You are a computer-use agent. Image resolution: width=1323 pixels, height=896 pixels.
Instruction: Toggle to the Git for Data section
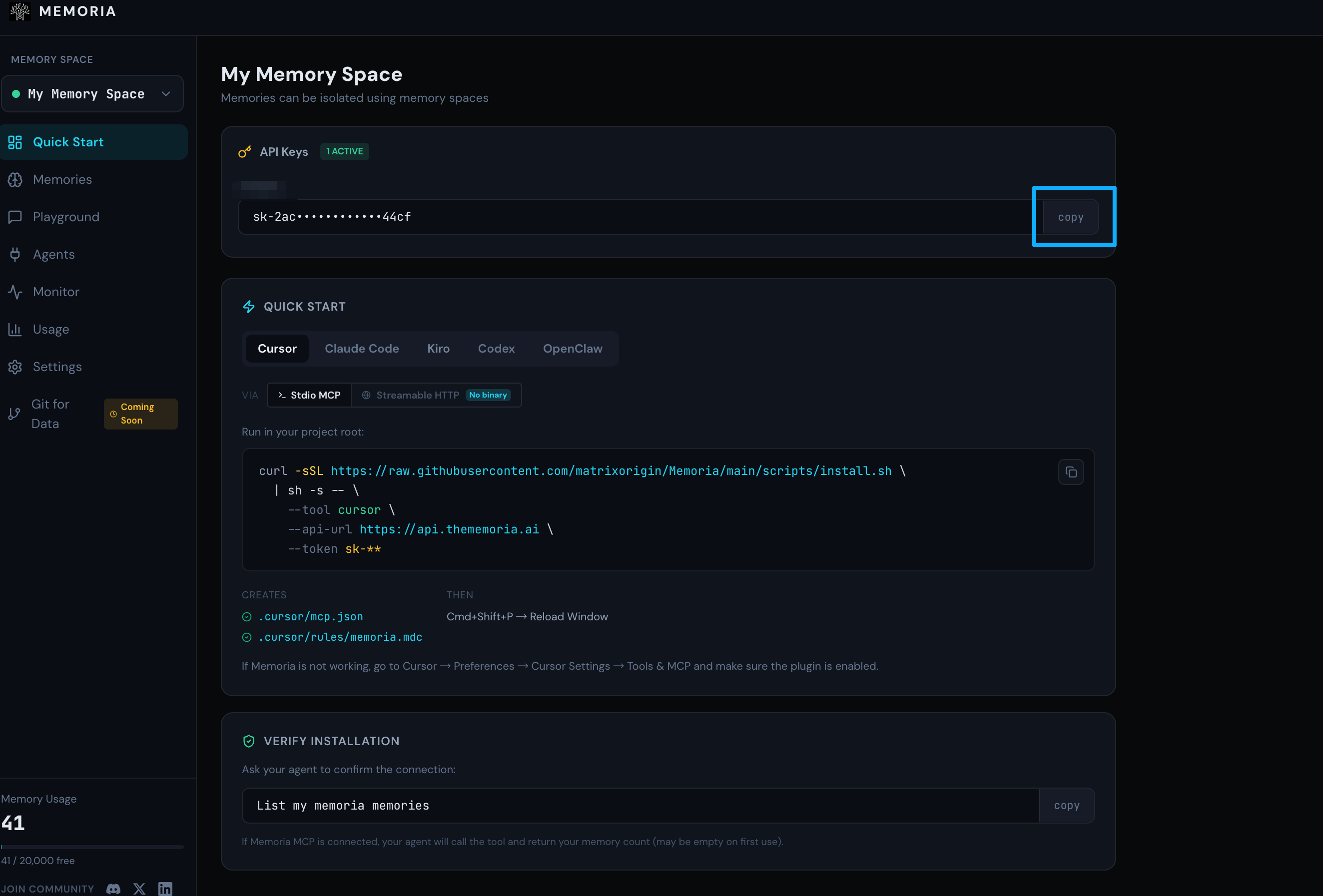(49, 413)
